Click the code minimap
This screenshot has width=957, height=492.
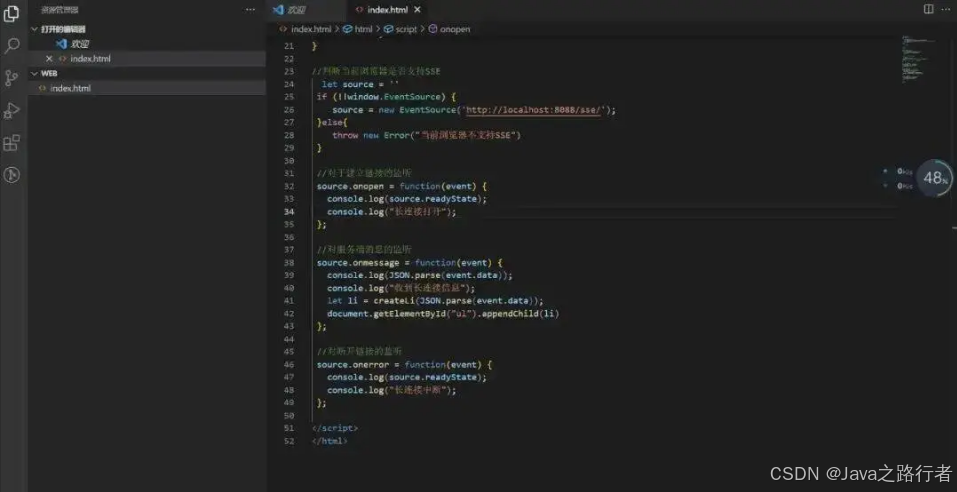(x=920, y=59)
